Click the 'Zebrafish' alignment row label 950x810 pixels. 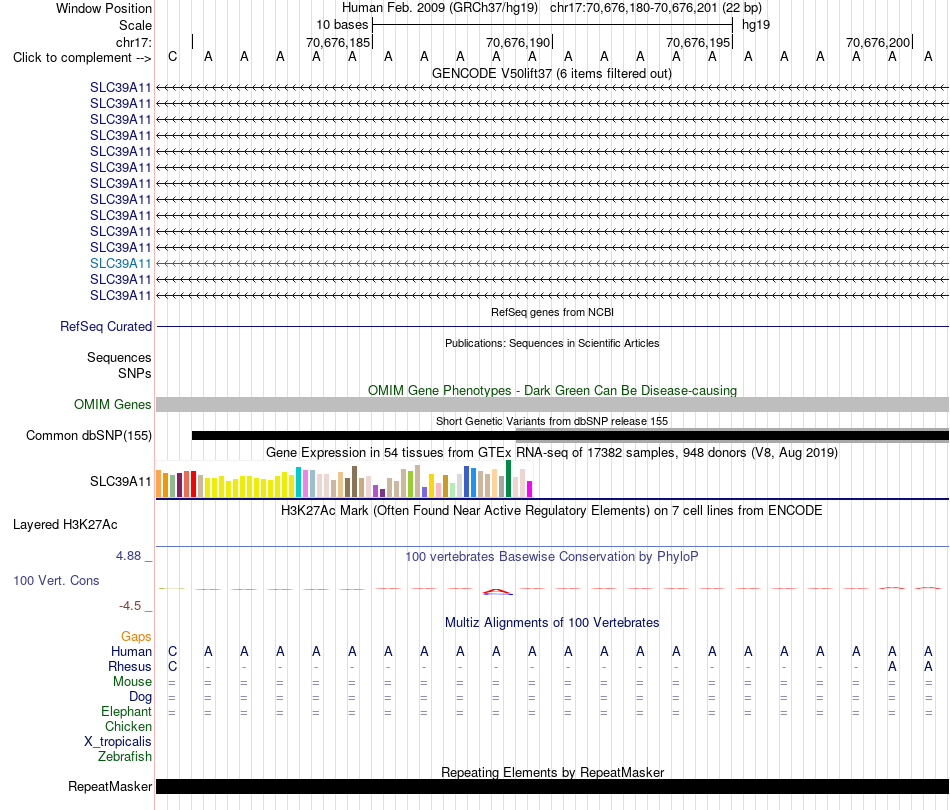125,756
